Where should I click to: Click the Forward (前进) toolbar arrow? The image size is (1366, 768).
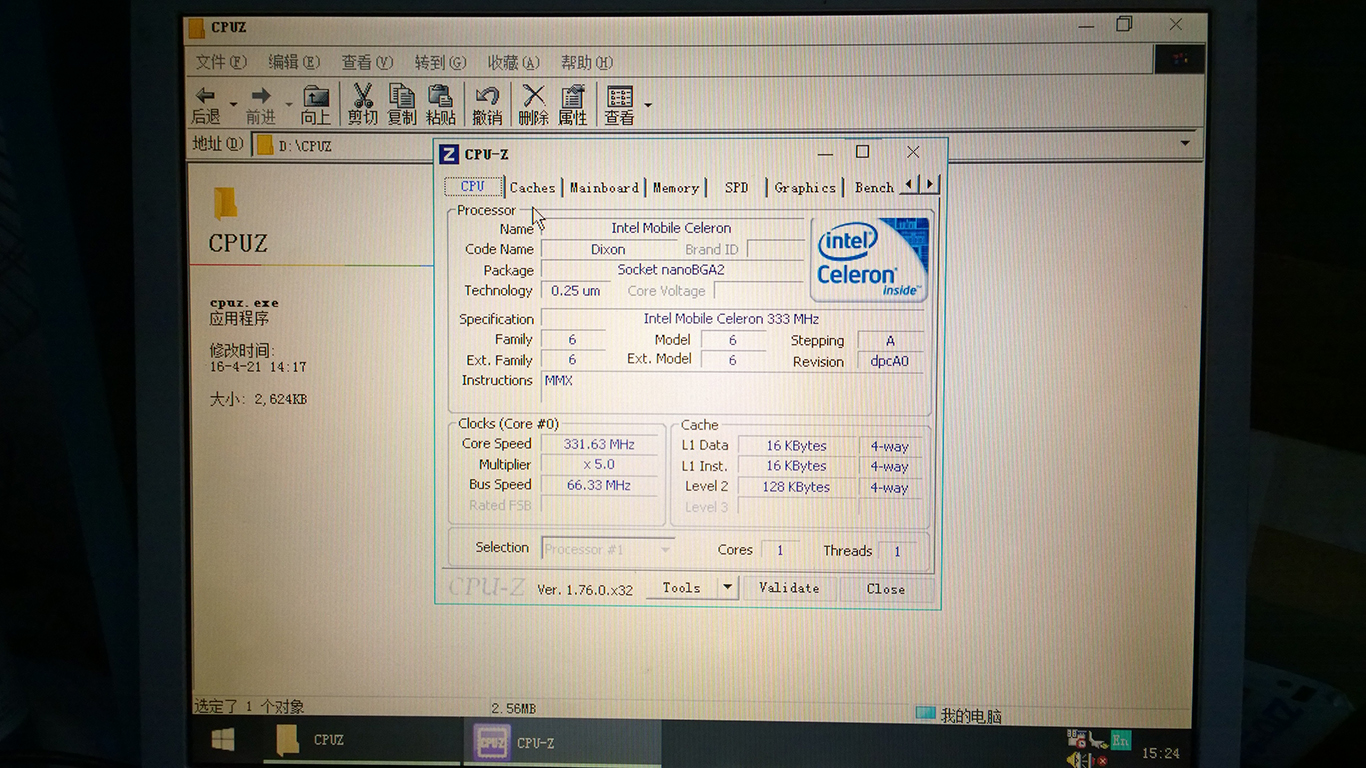tap(261, 97)
